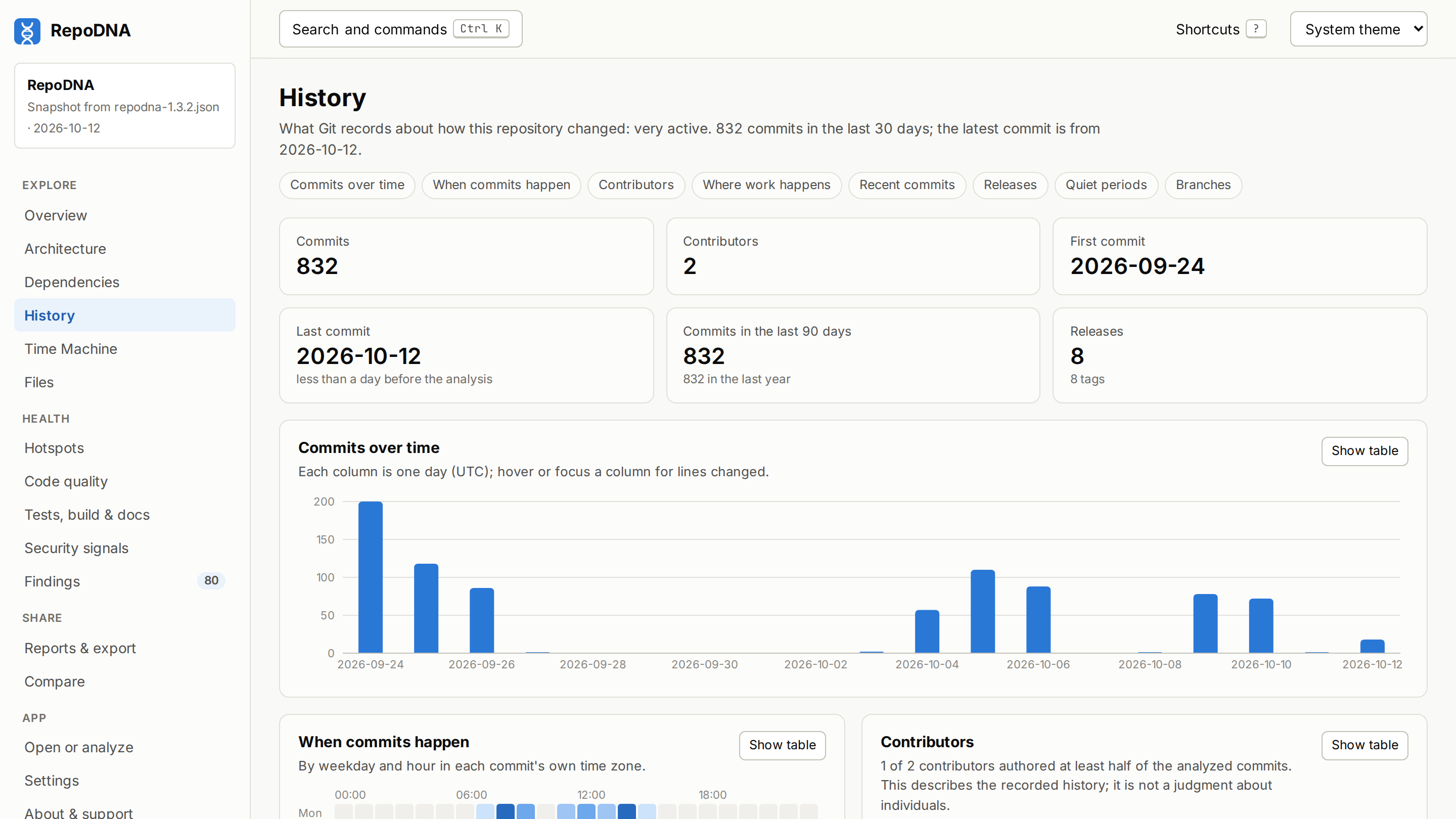Screen dimensions: 1456x819
Task: Open Dependencies in the sidebar
Action: 124,282
